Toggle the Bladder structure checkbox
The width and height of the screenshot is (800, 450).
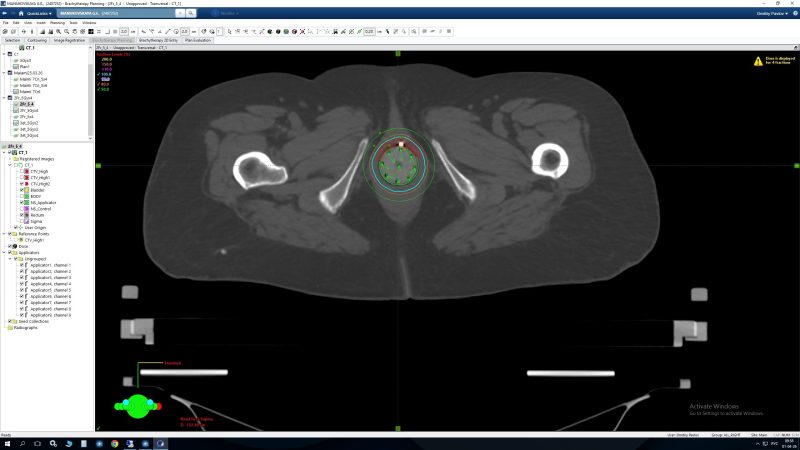click(x=22, y=189)
